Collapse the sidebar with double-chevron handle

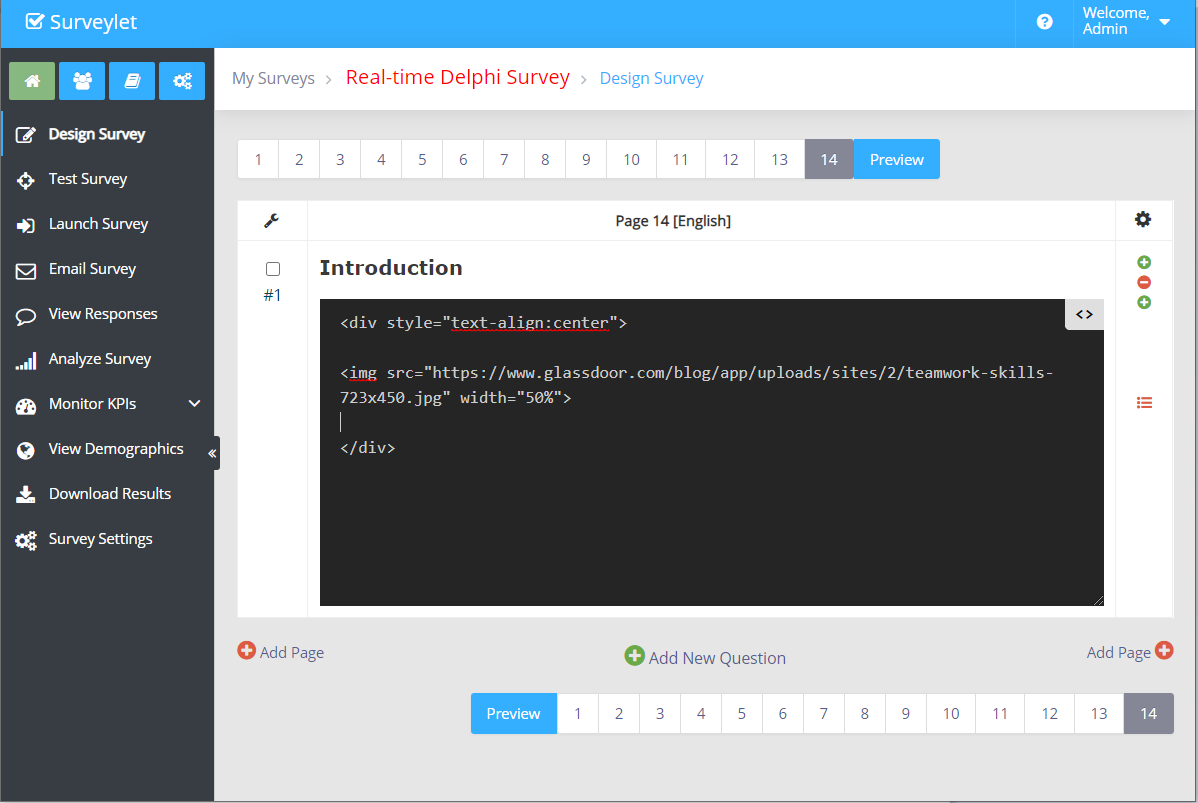[x=212, y=453]
